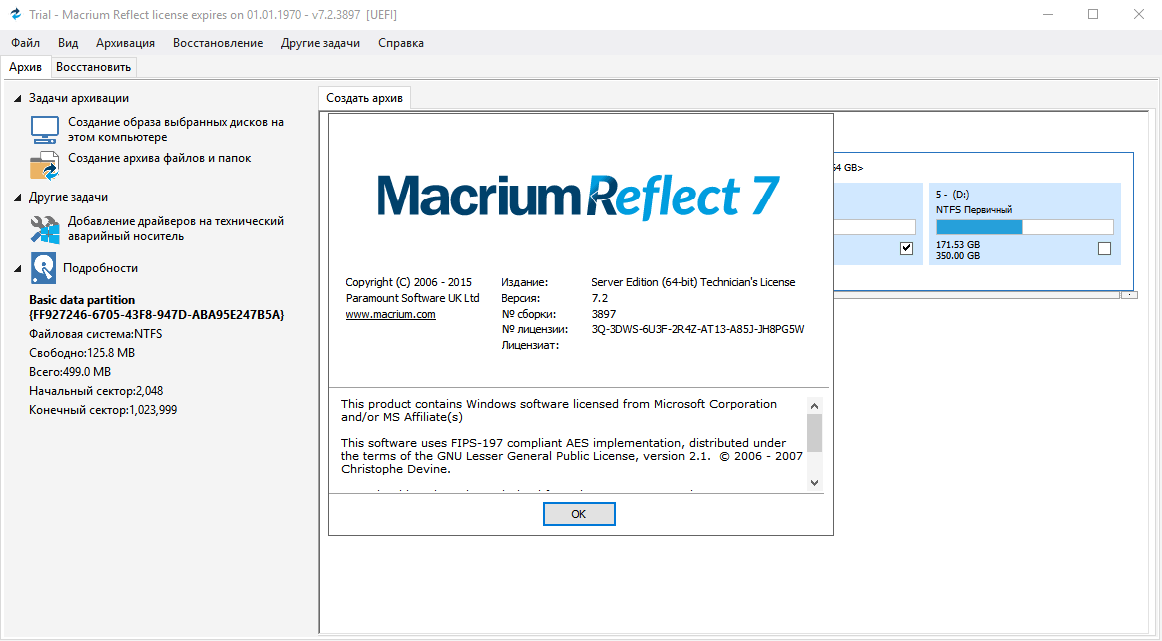Viewport: 1162px width, 641px height.
Task: Collapse the Задачи архивации section
Action: 18,98
